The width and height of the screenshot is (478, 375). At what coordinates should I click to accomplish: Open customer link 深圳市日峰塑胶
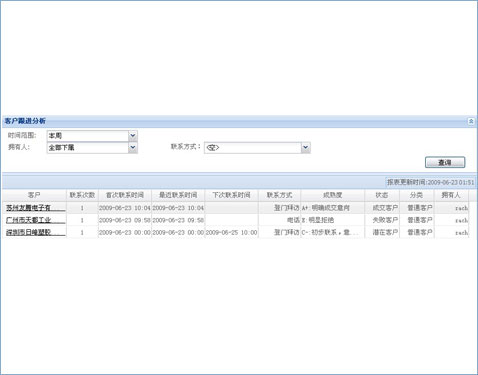coord(36,232)
